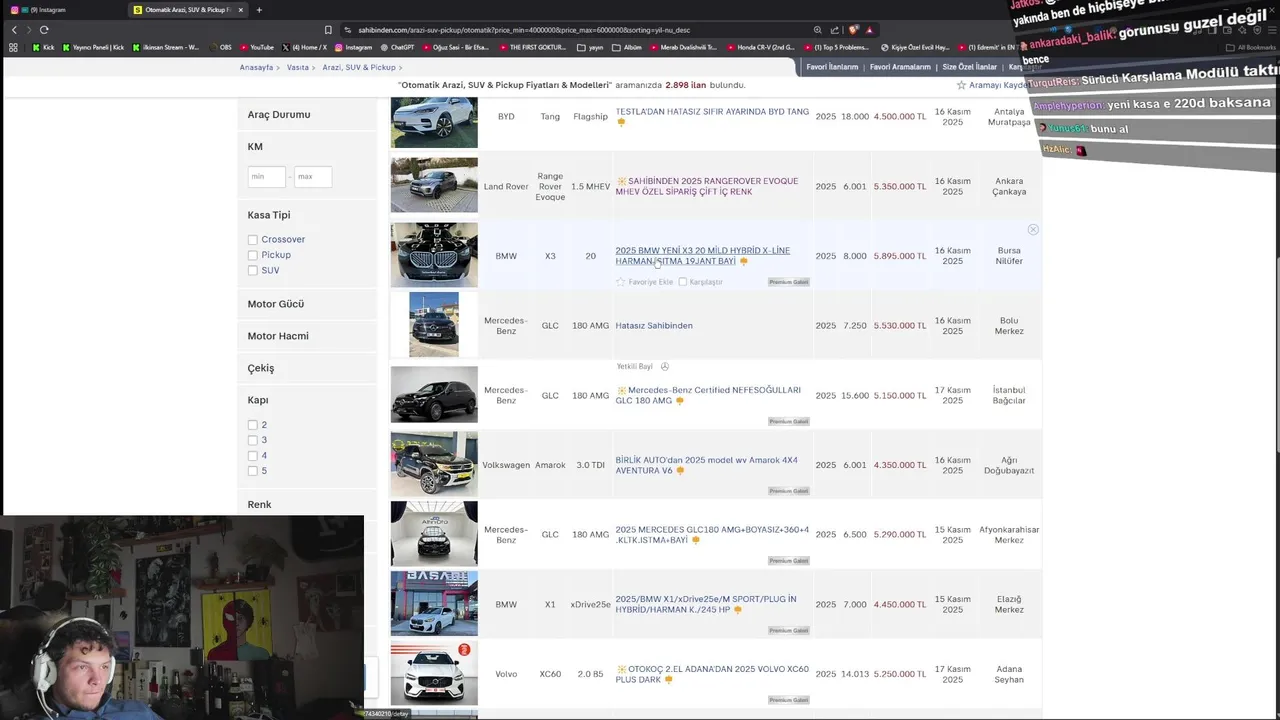This screenshot has height=720, width=1280.
Task: Open Size Özel İlanlar menu item
Action: pyautogui.click(x=970, y=67)
